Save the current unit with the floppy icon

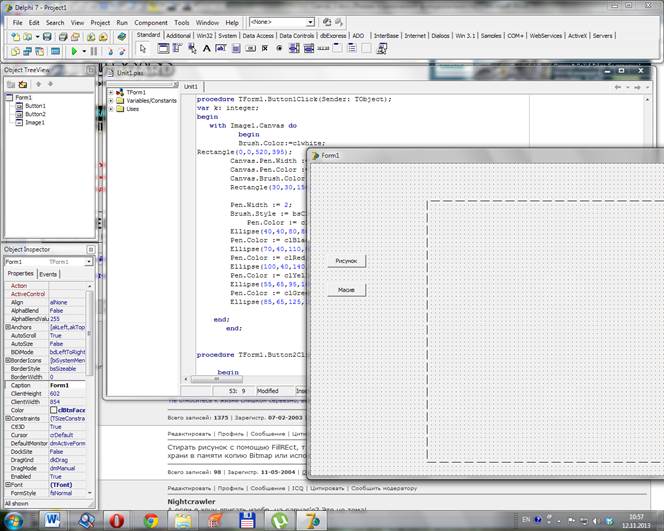(x=47, y=37)
